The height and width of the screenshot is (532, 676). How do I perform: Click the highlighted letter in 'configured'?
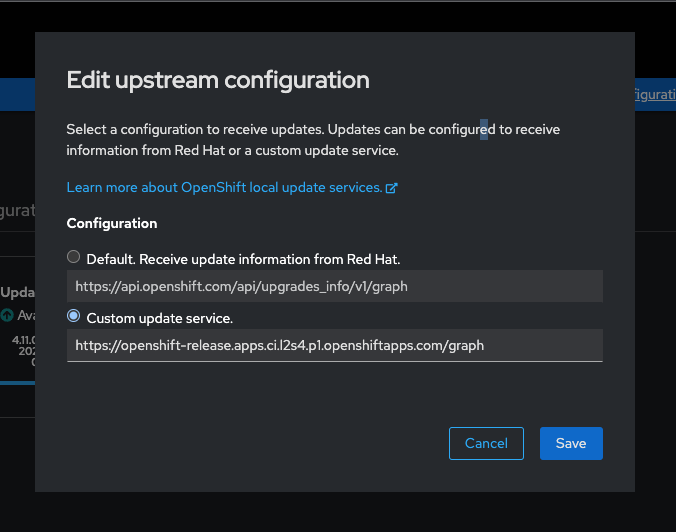[x=484, y=129]
